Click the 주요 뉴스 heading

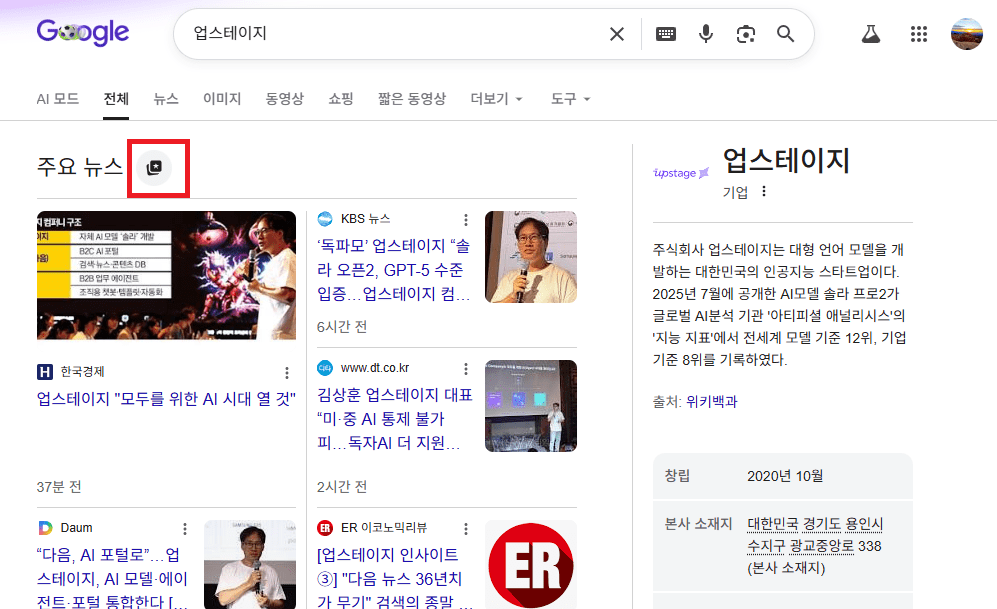pos(79,167)
